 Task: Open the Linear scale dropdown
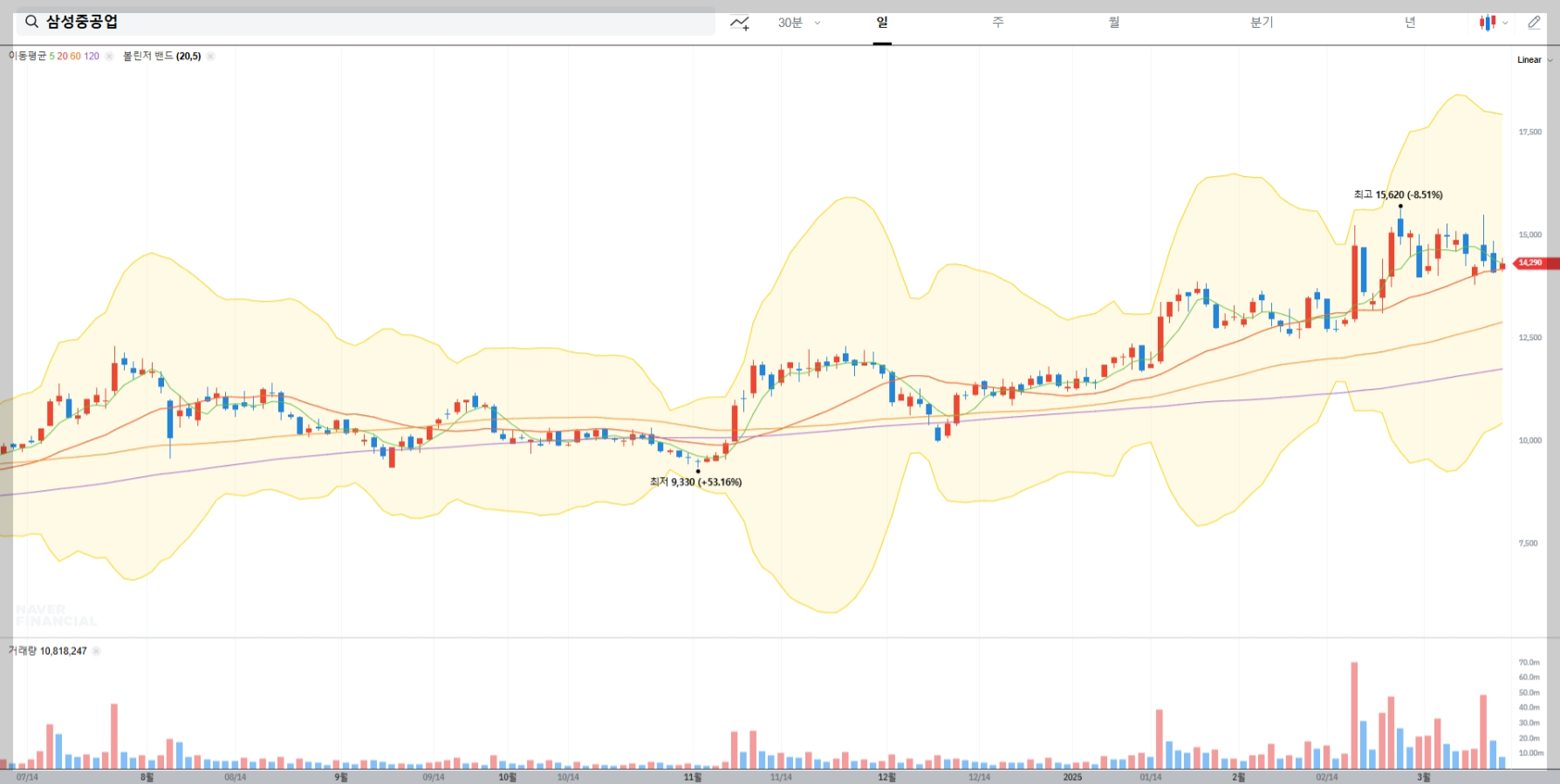click(1535, 60)
